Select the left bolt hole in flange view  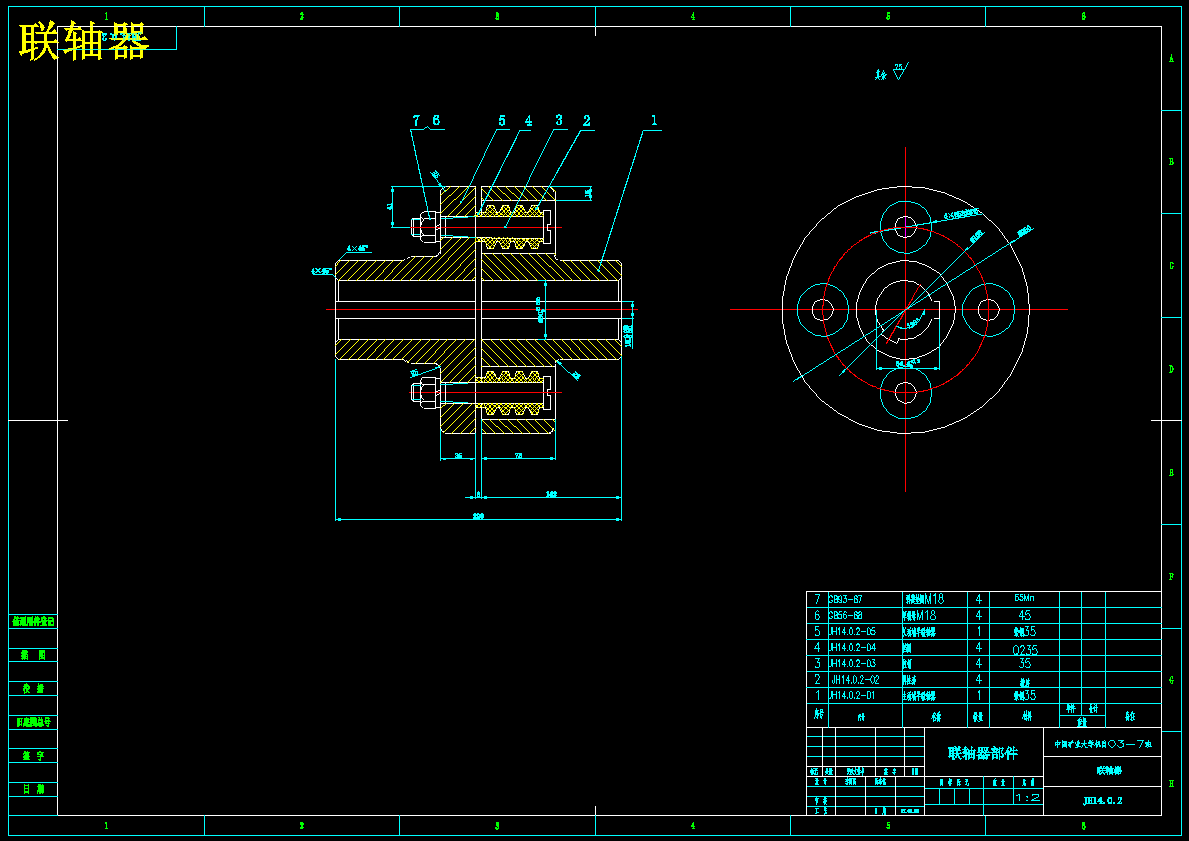(x=823, y=309)
